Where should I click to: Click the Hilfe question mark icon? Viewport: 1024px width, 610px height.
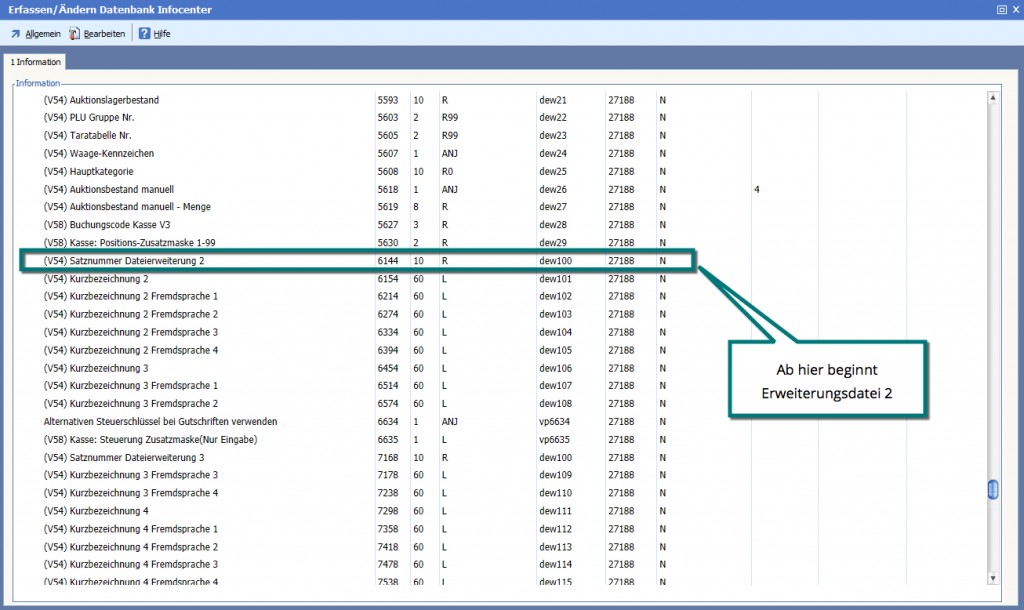tap(145, 34)
